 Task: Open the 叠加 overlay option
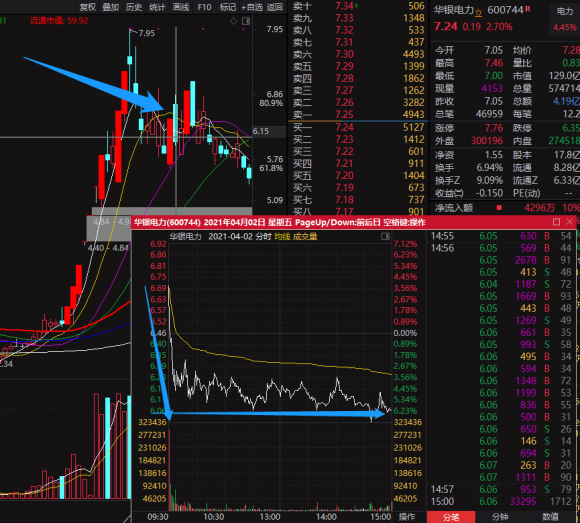(111, 7)
